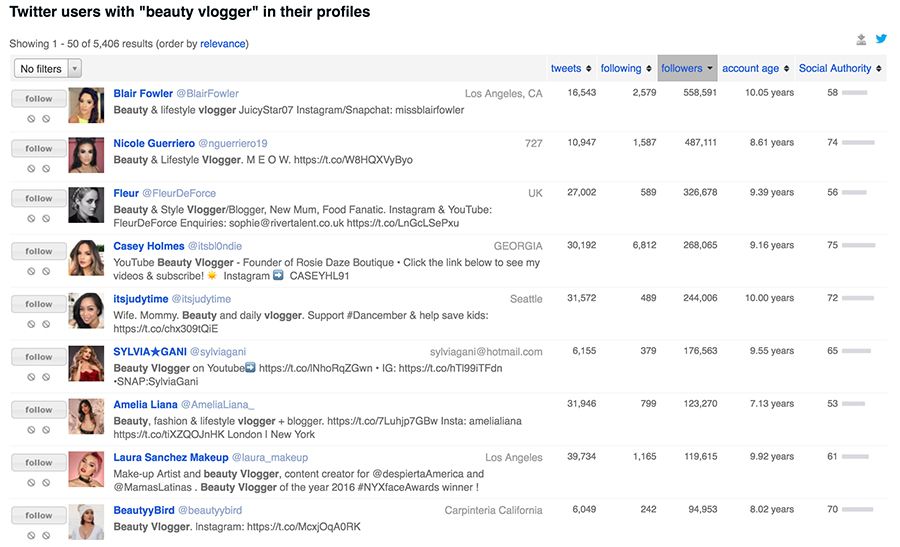Click the first block icon under Amelia Liana's follow button
900x547 pixels.
(x=32, y=430)
